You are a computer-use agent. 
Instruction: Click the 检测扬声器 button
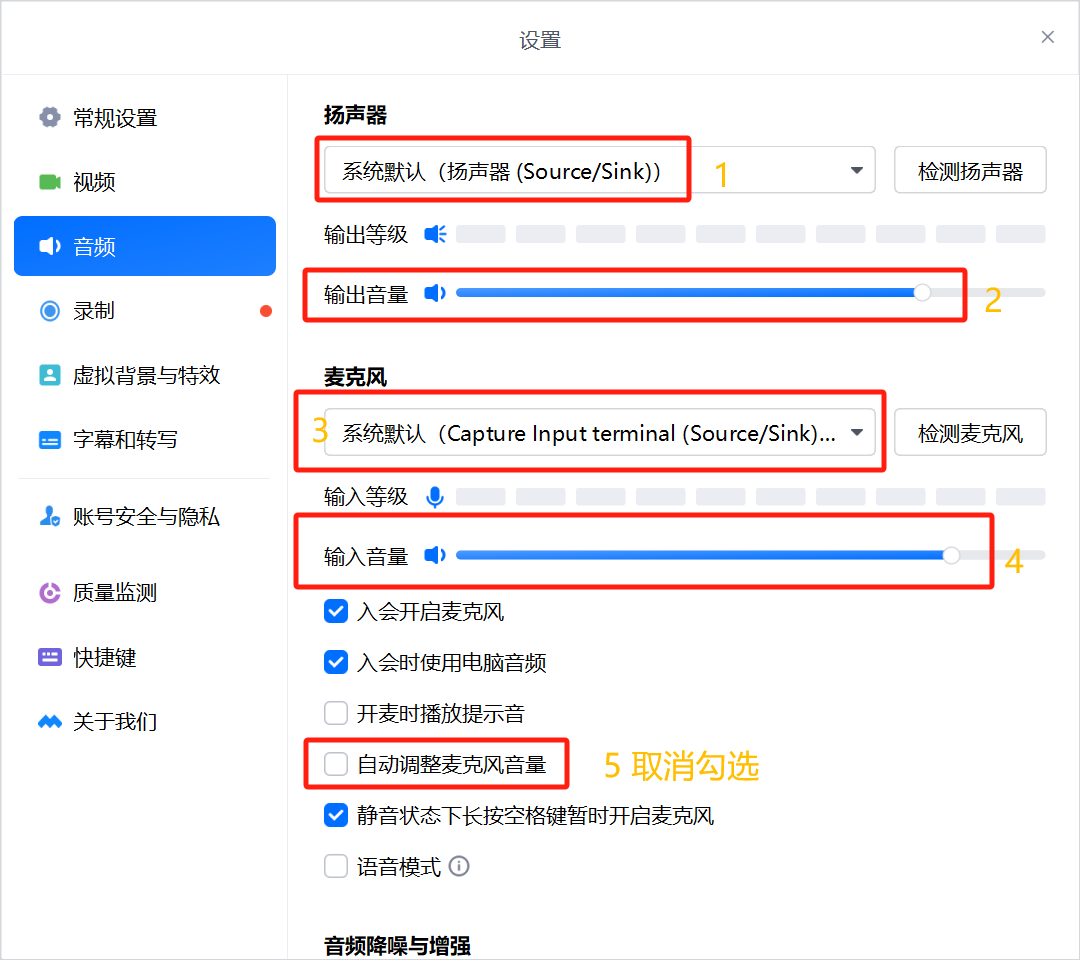(970, 171)
